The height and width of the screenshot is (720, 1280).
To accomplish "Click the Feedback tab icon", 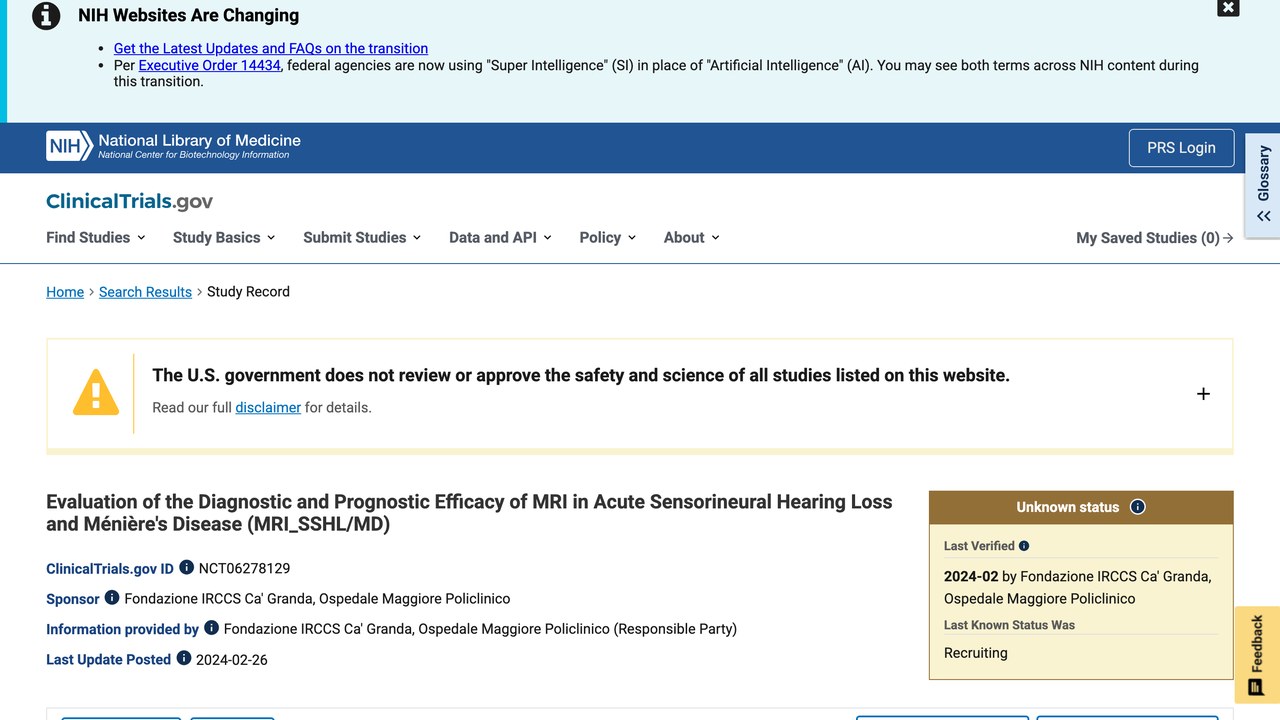I will (x=1256, y=688).
